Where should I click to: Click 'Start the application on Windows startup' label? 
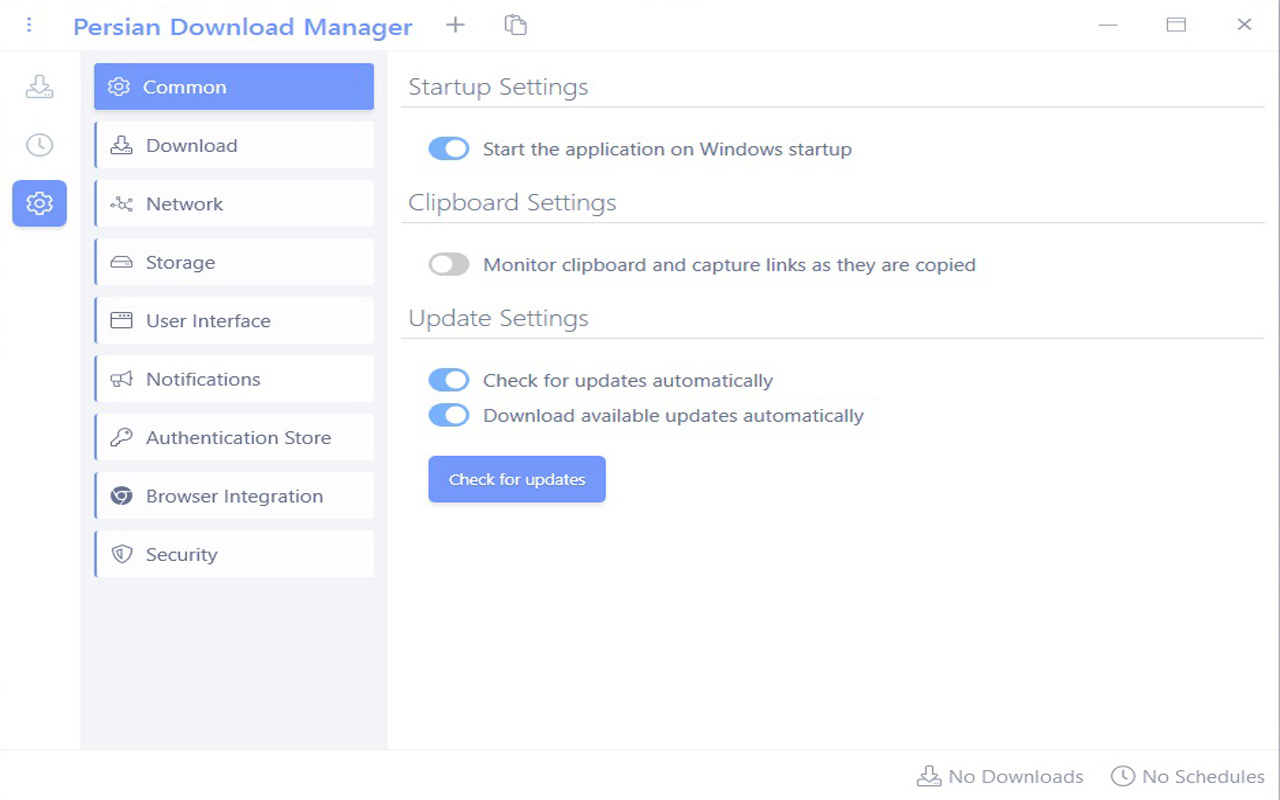pos(667,150)
